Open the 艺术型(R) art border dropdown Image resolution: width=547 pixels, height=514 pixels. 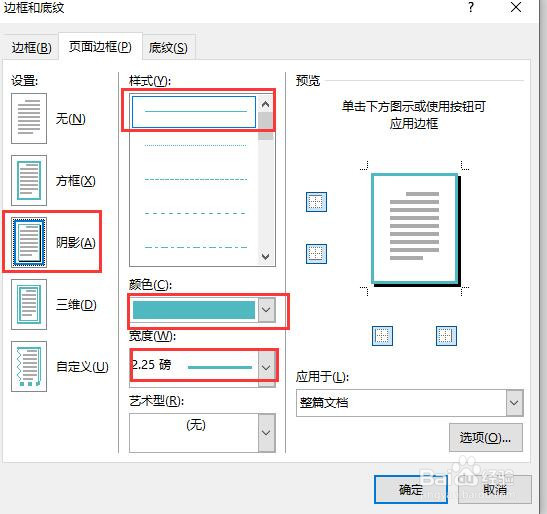267,433
